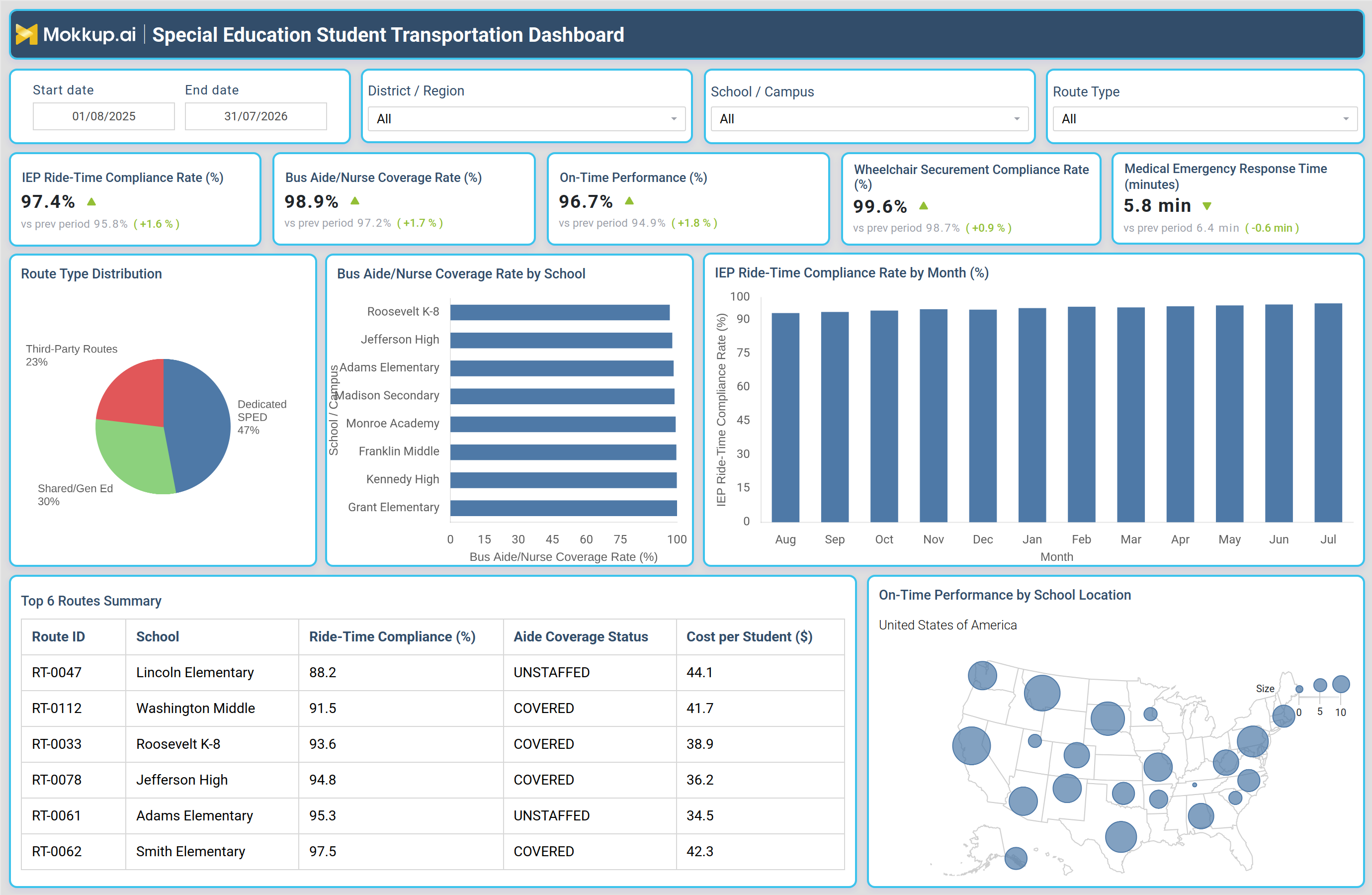Image resolution: width=1372 pixels, height=895 pixels.
Task: Click ride-time compliance value 93.6
Action: pyautogui.click(x=401, y=744)
